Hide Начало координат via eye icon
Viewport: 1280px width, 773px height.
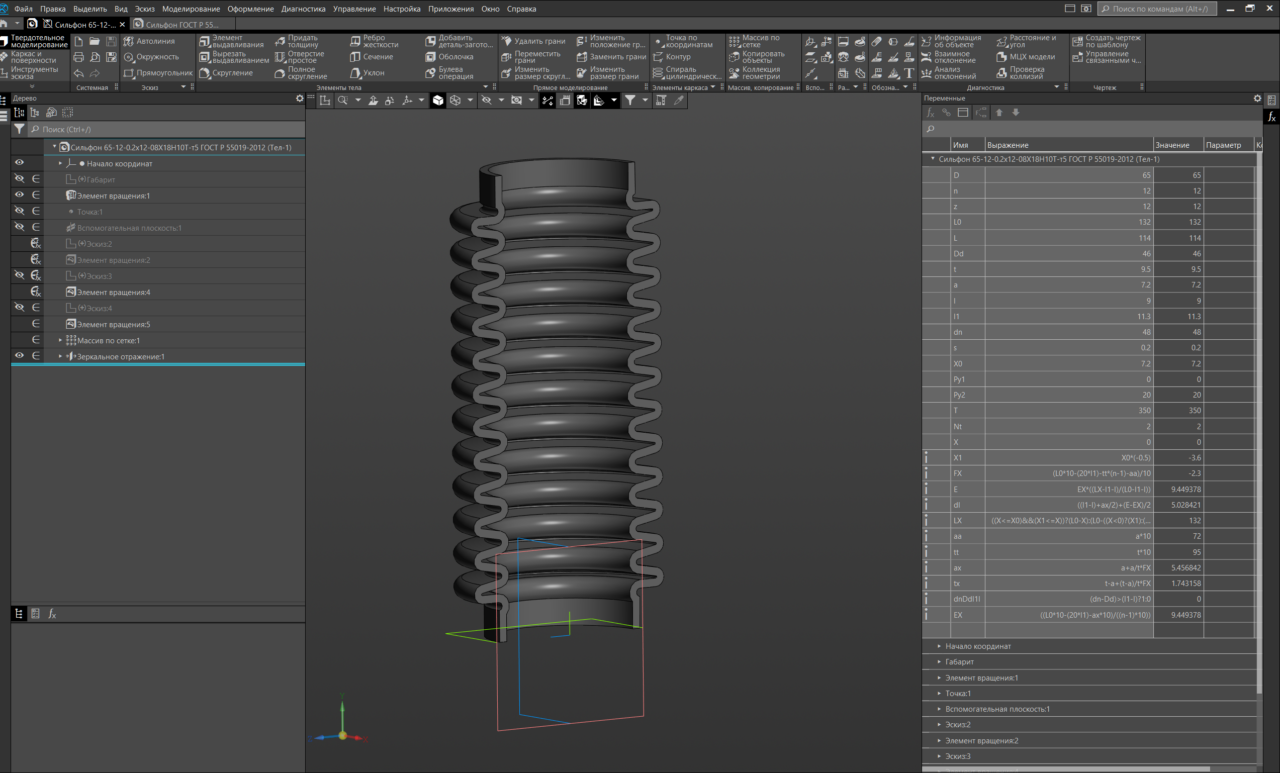click(x=19, y=163)
